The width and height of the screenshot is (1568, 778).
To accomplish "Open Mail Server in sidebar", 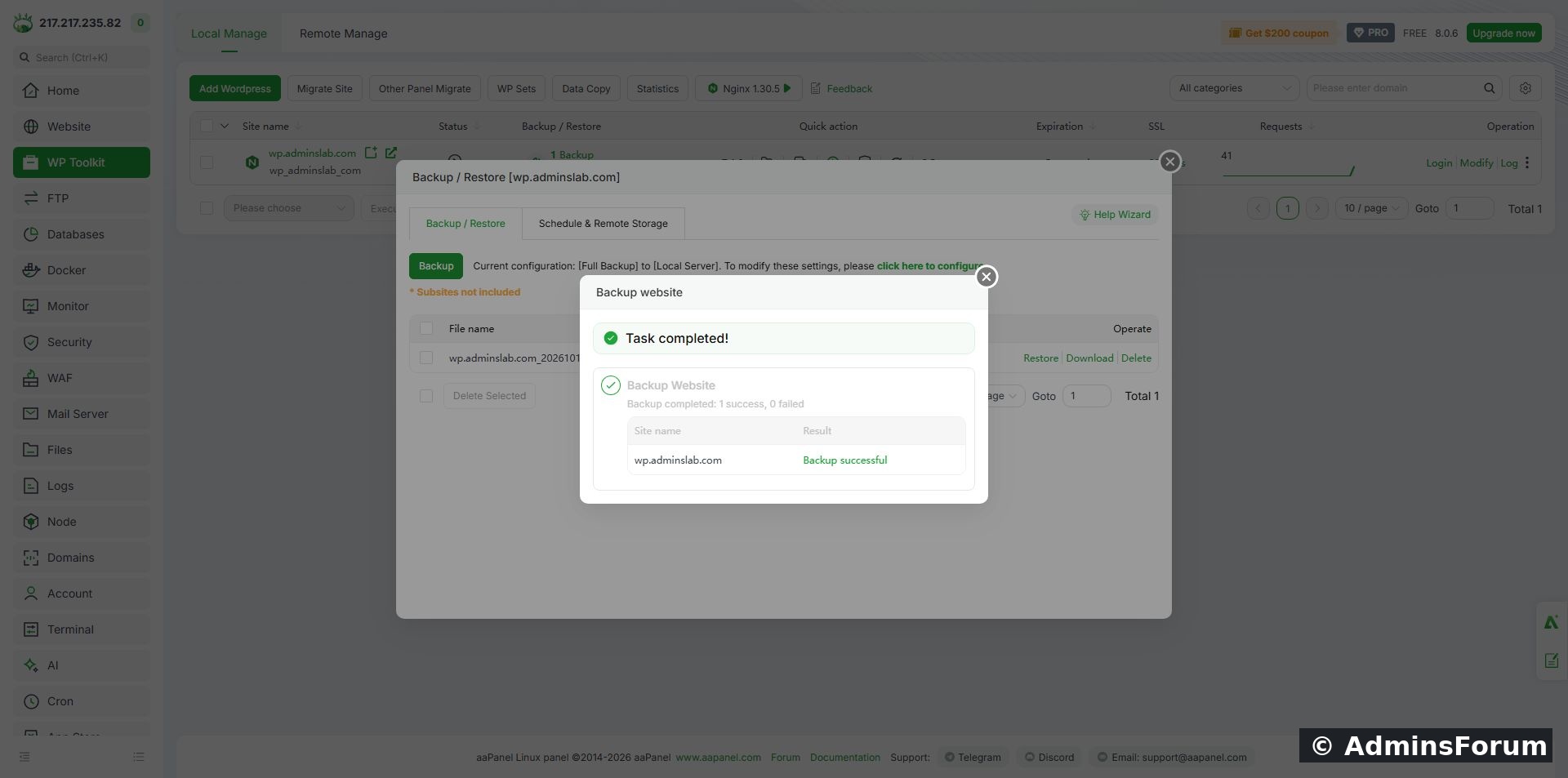I will pos(82,414).
